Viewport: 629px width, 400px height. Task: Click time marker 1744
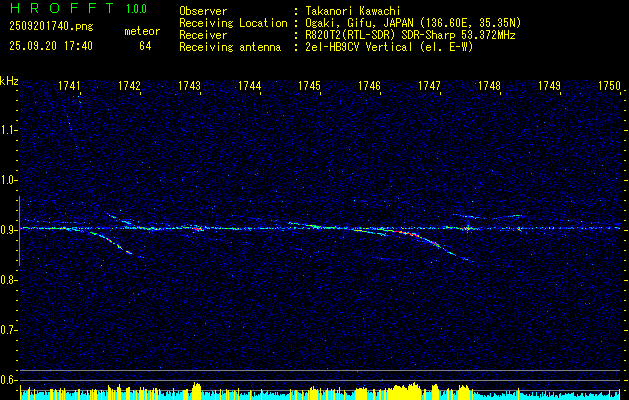(250, 86)
